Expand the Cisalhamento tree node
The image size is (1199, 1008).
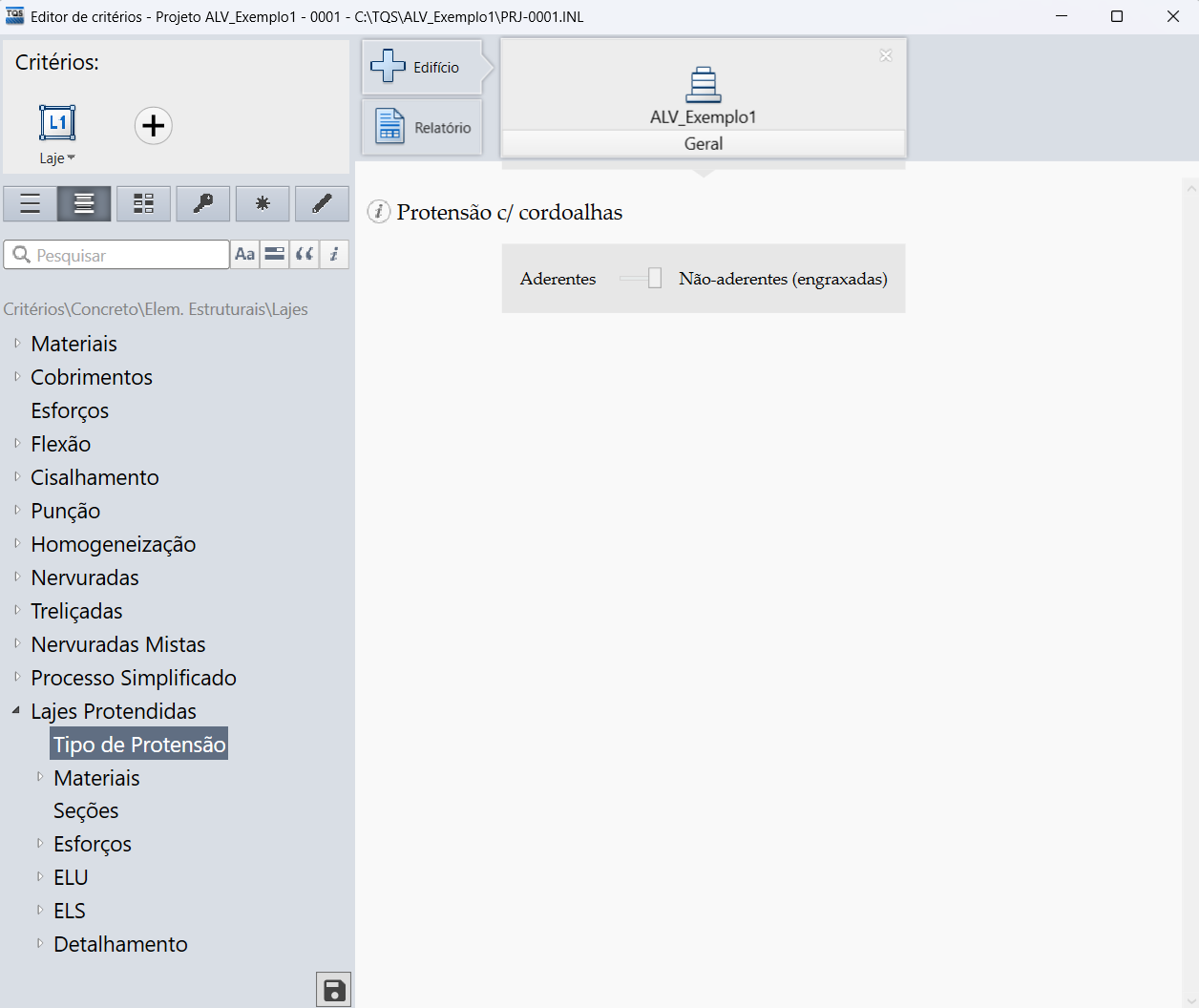coord(17,476)
